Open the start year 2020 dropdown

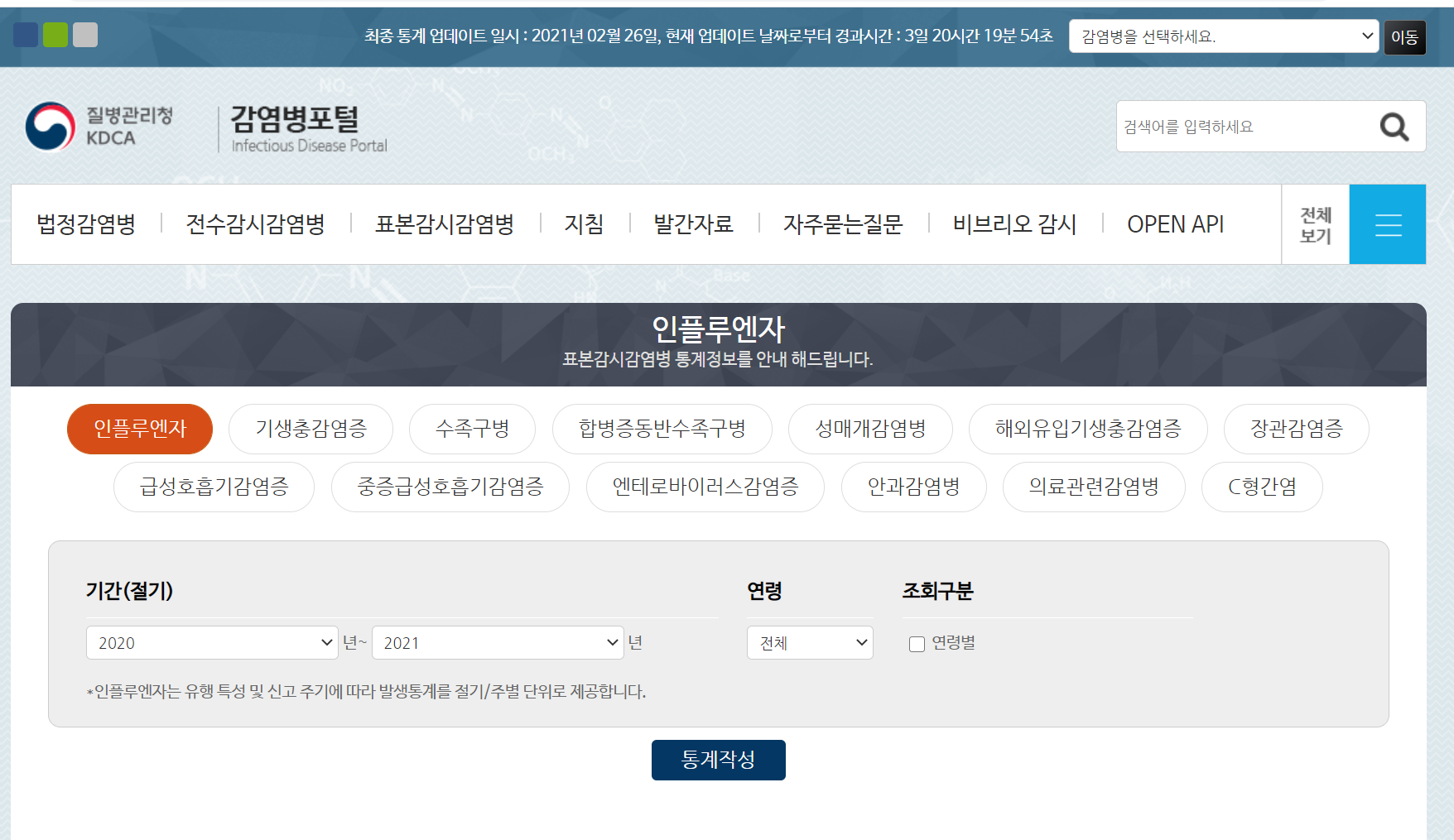[x=212, y=643]
